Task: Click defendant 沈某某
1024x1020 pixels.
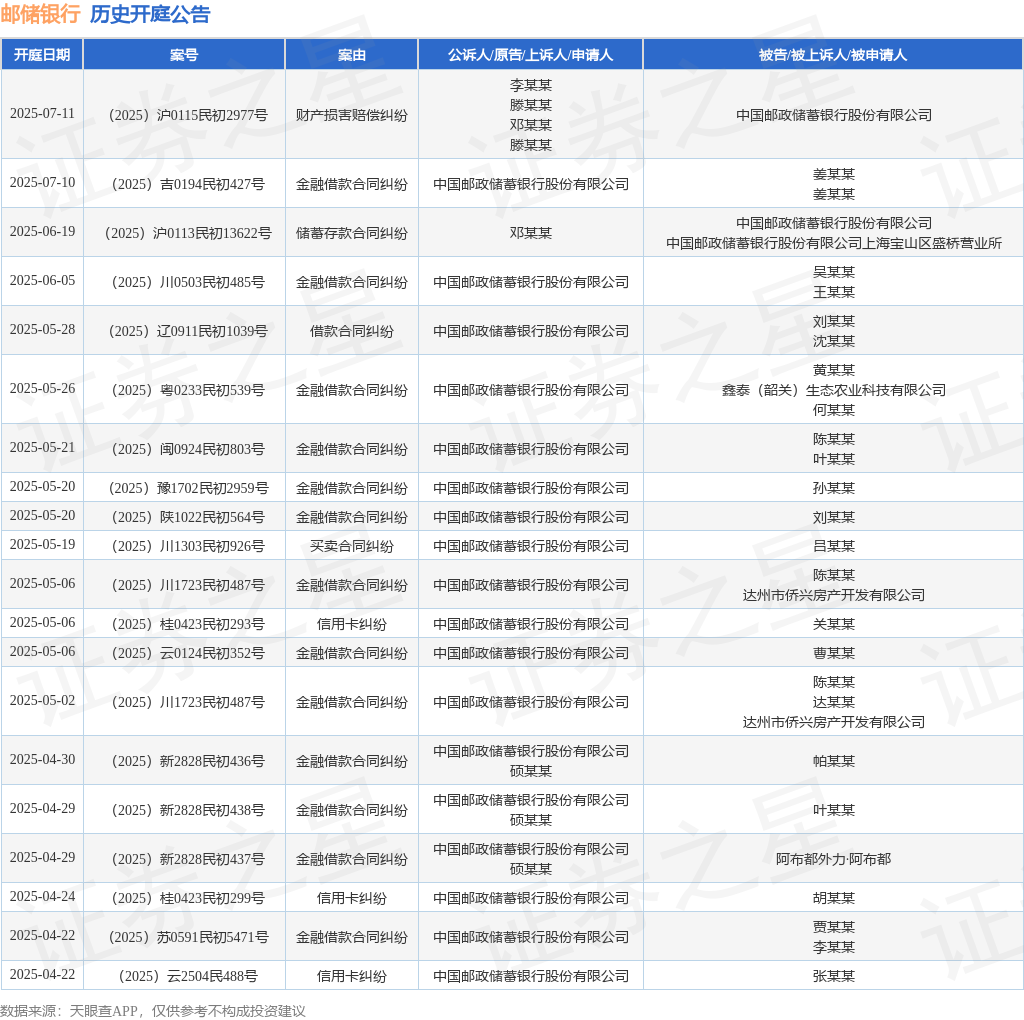Action: [x=834, y=341]
